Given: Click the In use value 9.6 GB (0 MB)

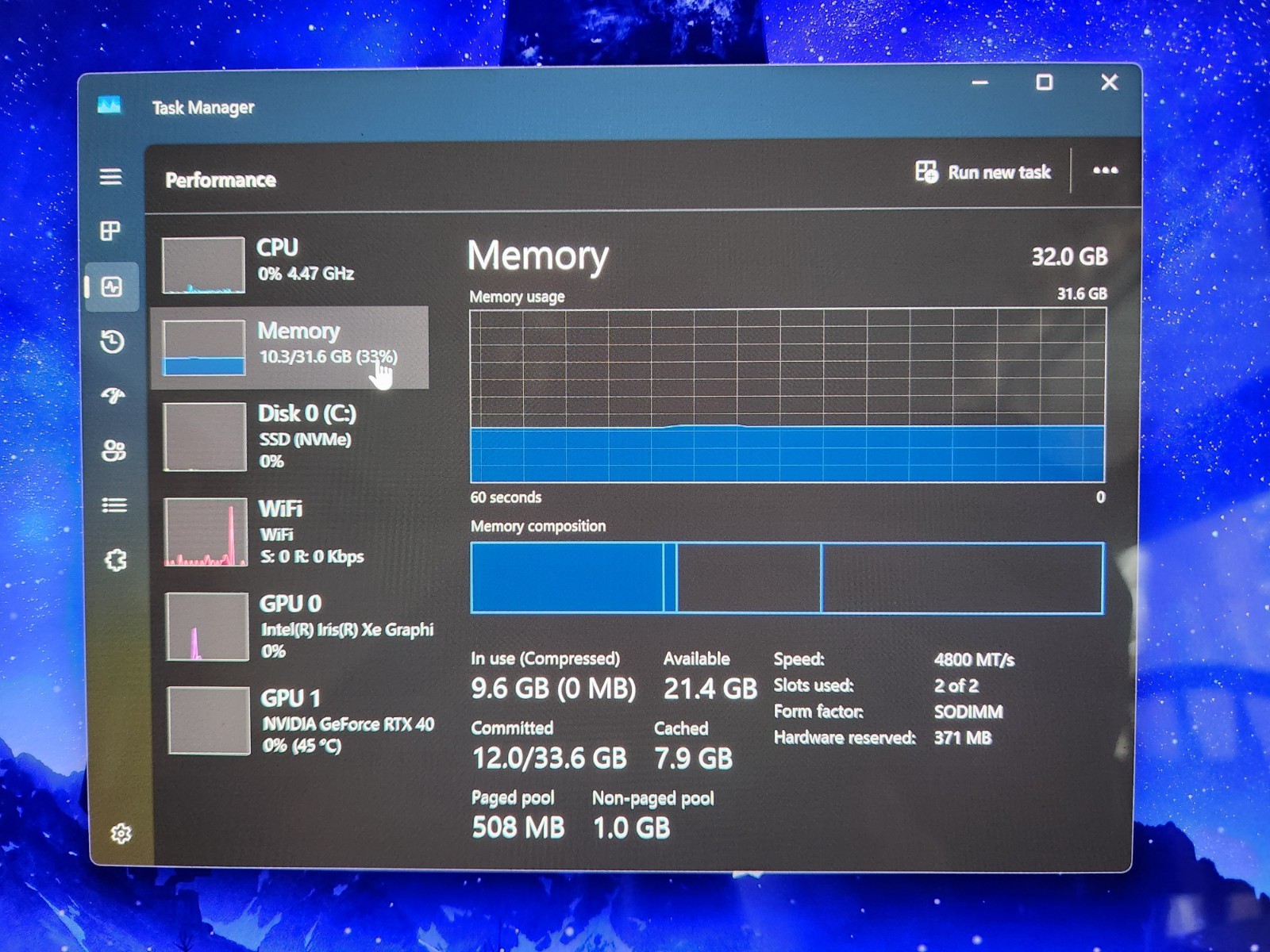Looking at the screenshot, I should click(x=553, y=688).
